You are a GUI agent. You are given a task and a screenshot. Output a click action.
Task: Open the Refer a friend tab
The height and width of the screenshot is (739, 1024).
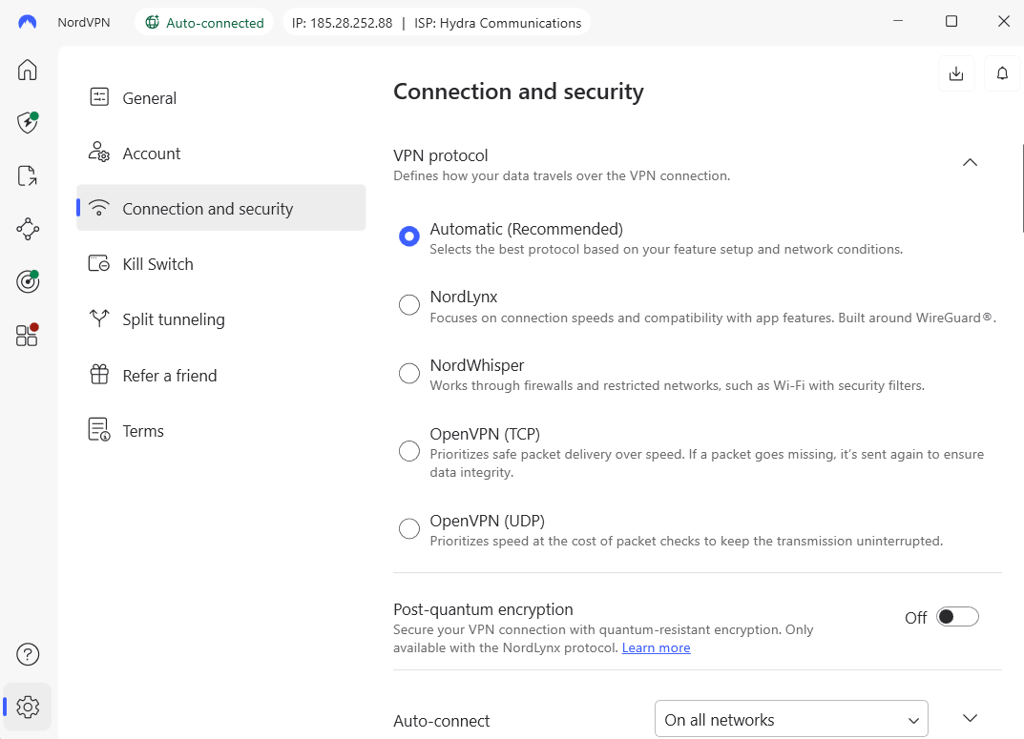[x=221, y=375]
